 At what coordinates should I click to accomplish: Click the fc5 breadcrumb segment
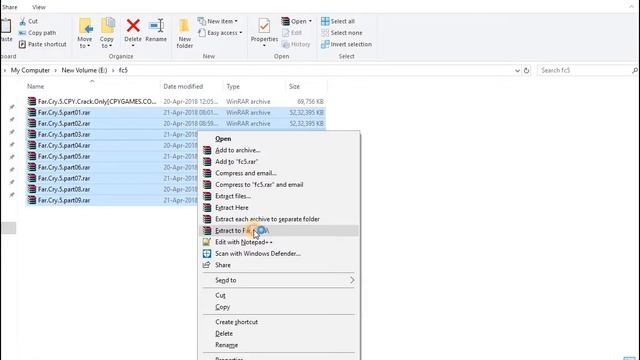click(123, 70)
